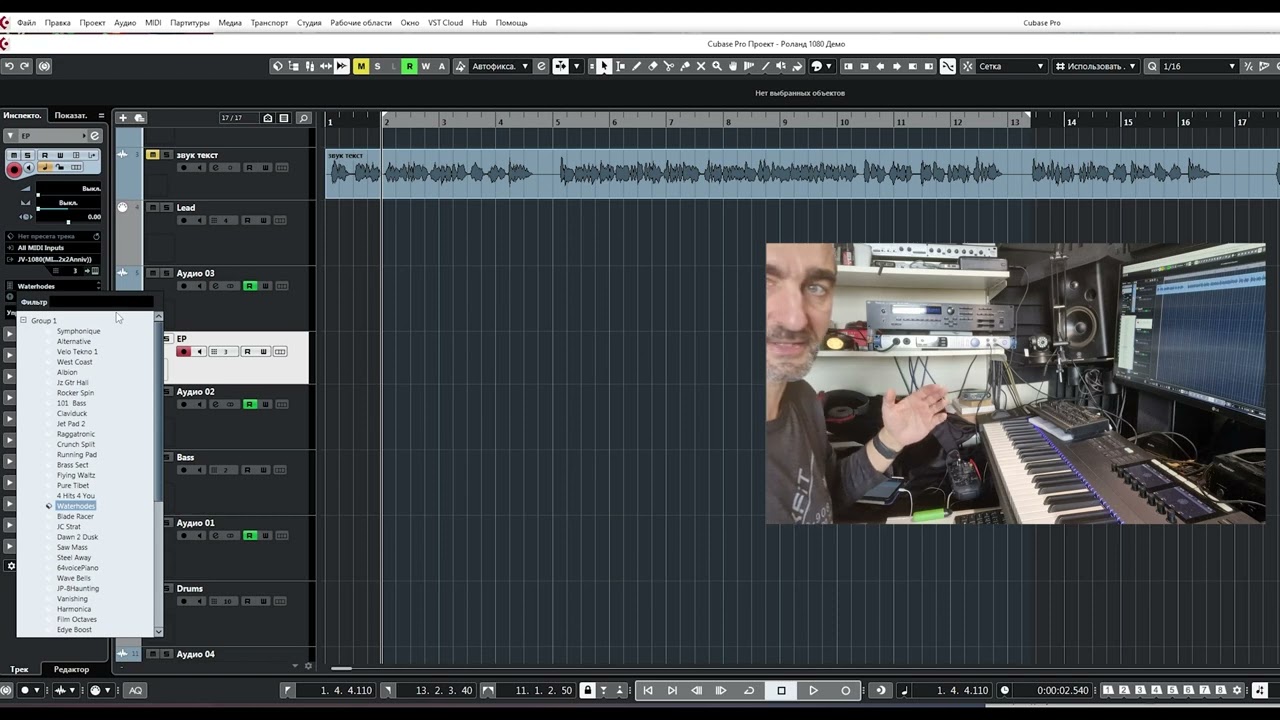Open the Транспорт menu

(269, 22)
